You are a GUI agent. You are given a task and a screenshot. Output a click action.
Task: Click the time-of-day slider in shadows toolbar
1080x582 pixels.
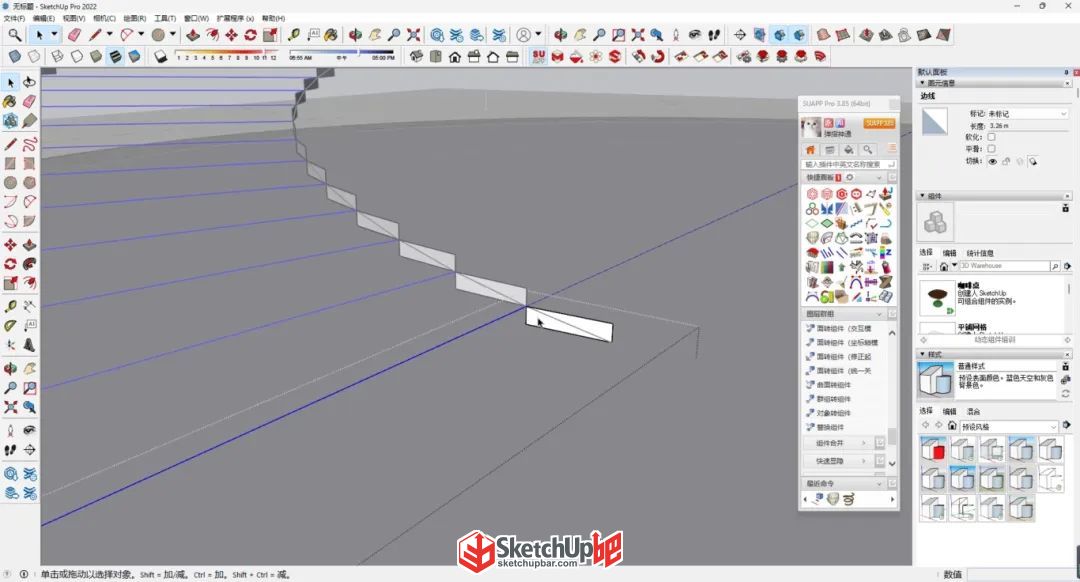click(x=342, y=53)
